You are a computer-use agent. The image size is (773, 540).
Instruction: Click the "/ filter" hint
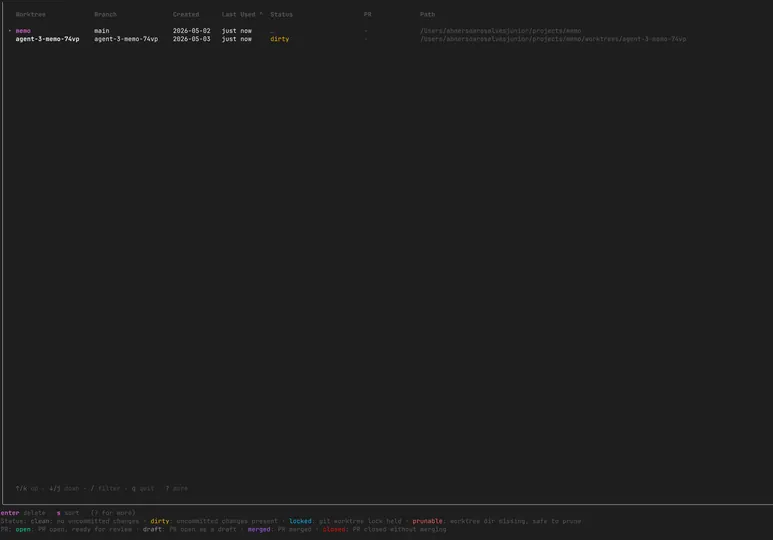[x=105, y=488]
